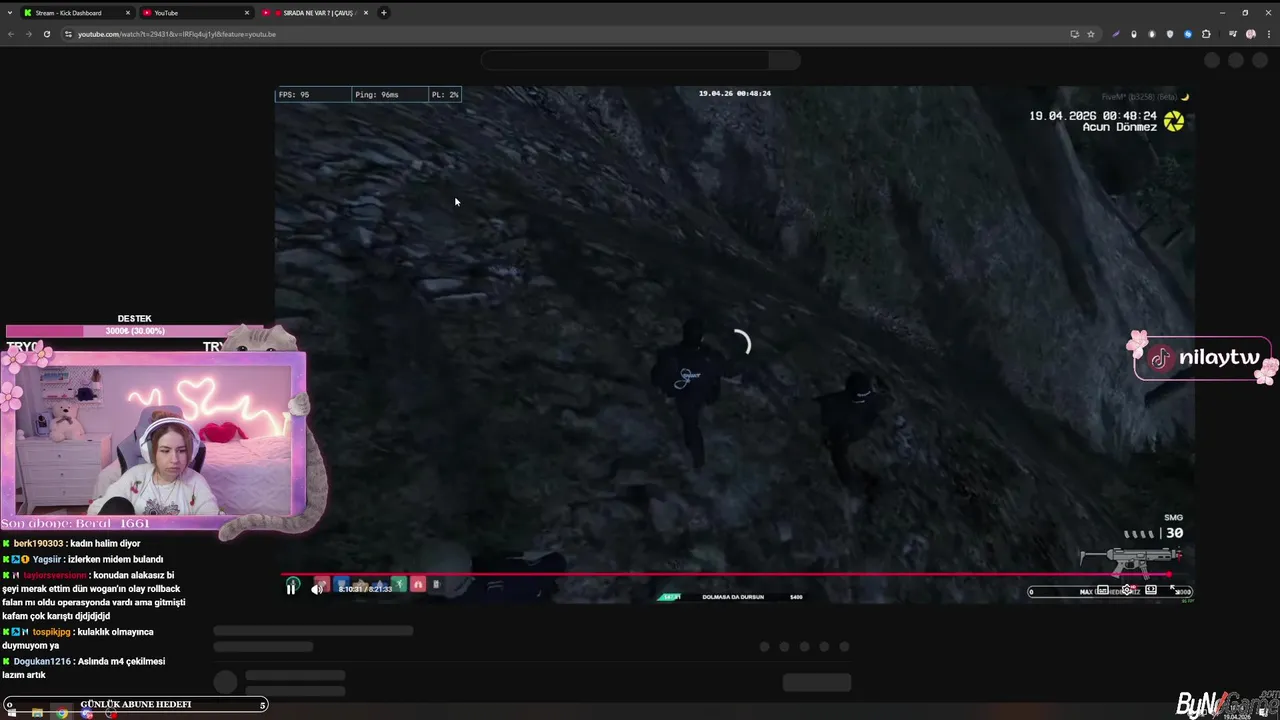Click the Windows Start button

(10, 713)
